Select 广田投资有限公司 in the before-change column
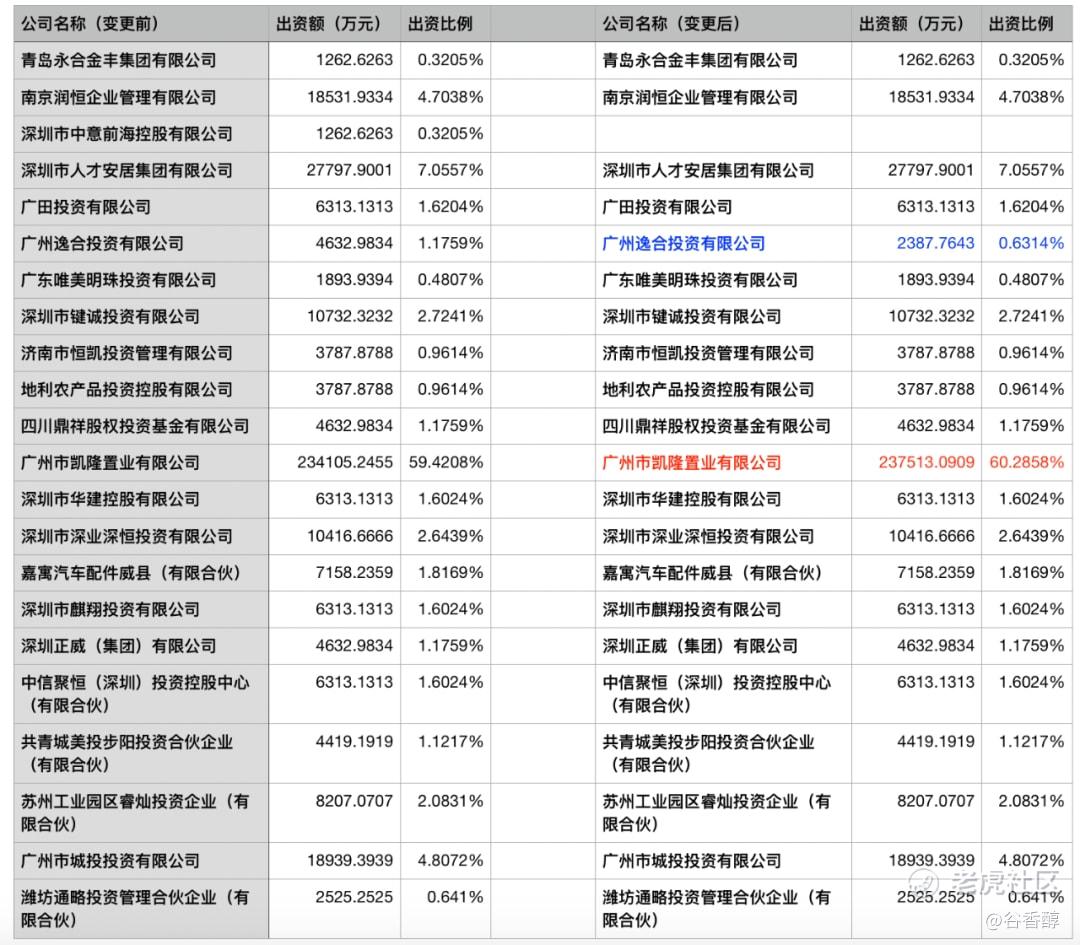1080x945 pixels. click(x=86, y=207)
